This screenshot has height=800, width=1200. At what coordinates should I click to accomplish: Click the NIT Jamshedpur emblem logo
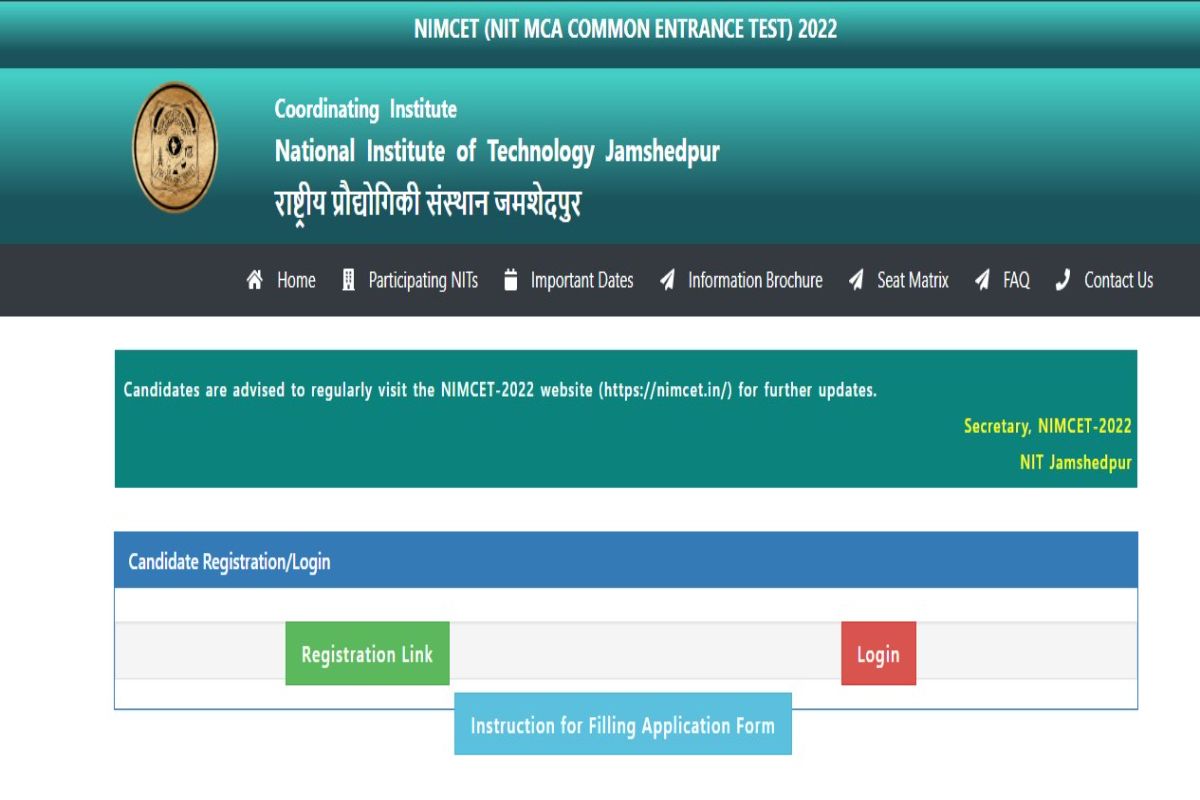click(175, 148)
